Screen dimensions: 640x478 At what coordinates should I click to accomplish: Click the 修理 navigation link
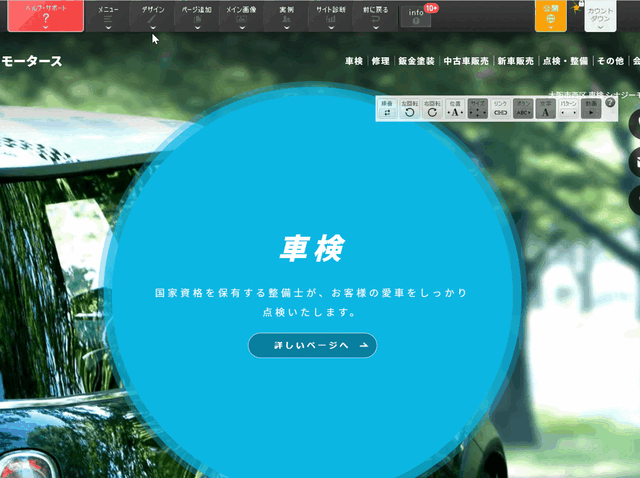[x=380, y=61]
